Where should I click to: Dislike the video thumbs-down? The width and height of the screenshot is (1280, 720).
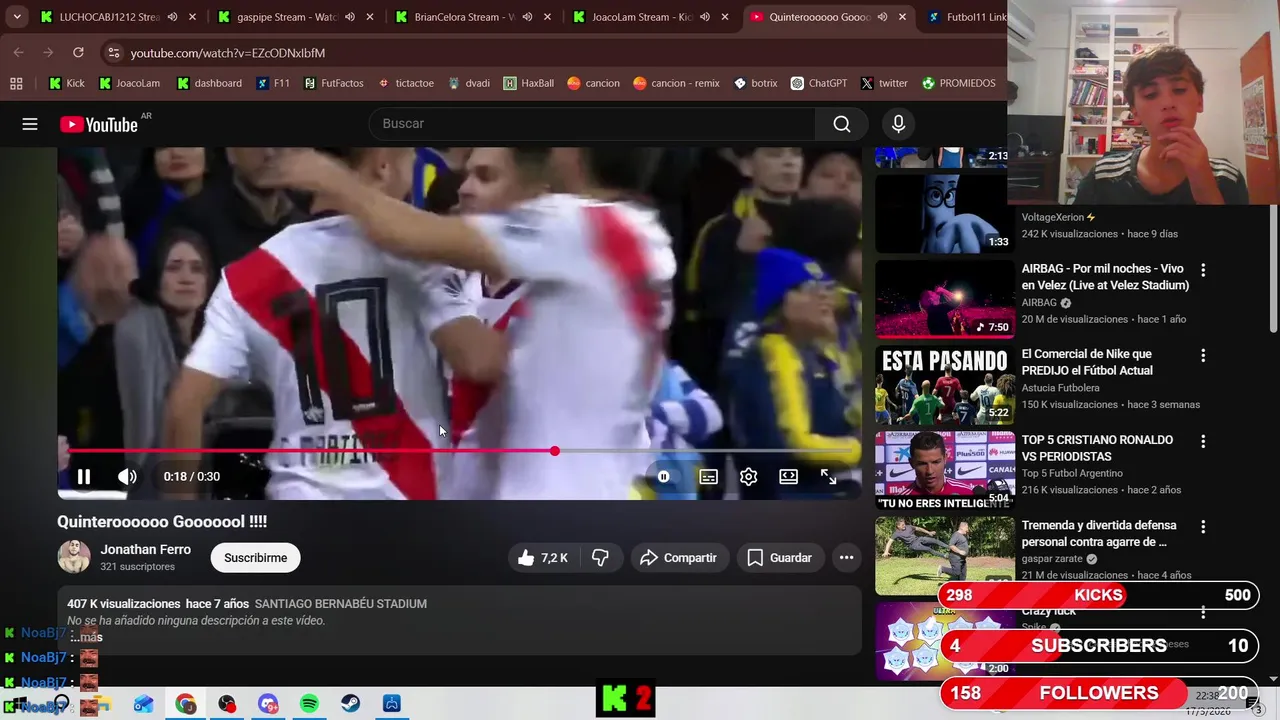coord(601,558)
